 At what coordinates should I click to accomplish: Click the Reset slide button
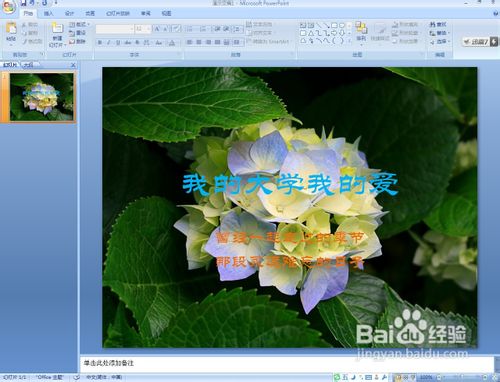[x=78, y=33]
